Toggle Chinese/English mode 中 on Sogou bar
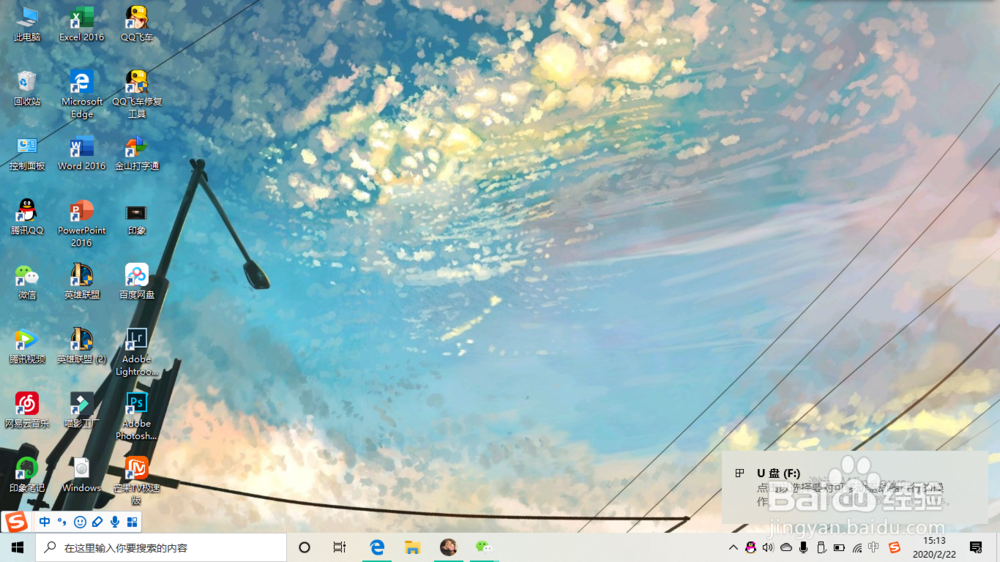The width and height of the screenshot is (1000, 562). [45, 522]
